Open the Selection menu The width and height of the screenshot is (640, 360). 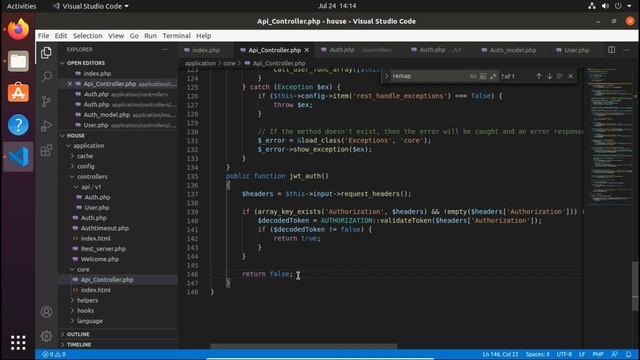87,36
